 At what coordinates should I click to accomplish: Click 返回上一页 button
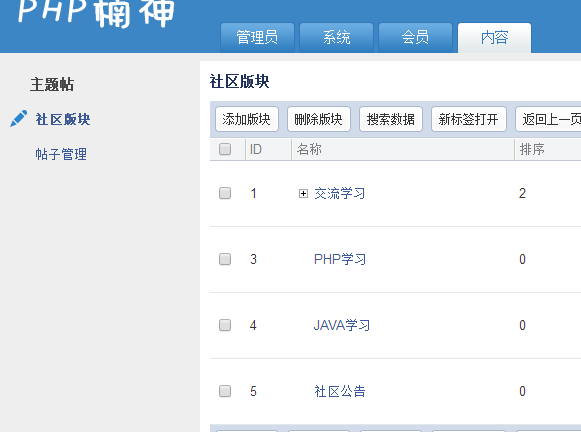550,119
